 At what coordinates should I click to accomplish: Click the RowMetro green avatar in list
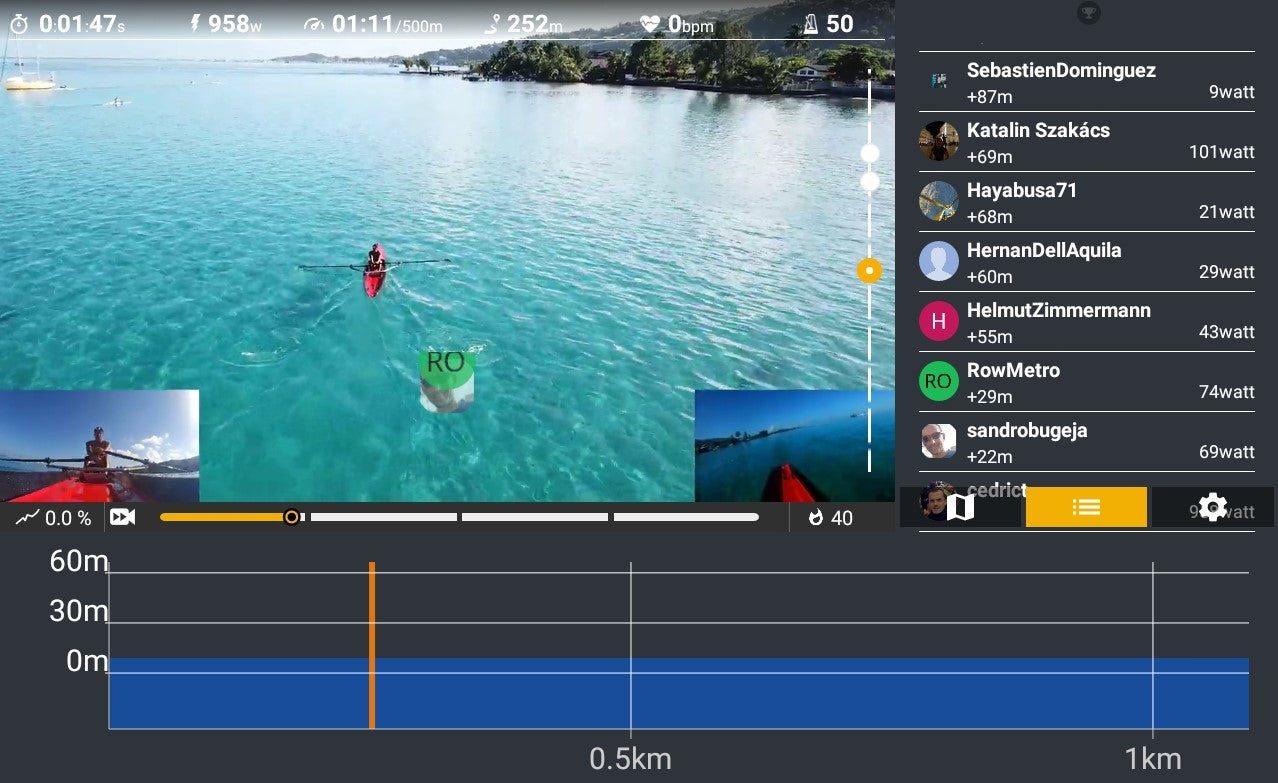[x=938, y=381]
